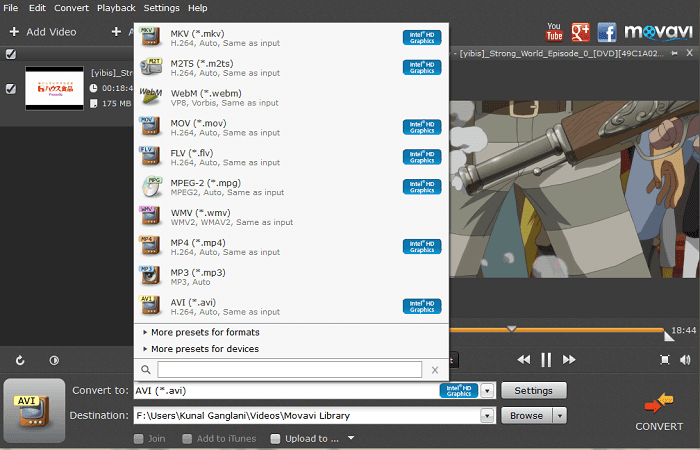Click the MPEG-2 disc icon
This screenshot has width=700, height=450.
(151, 187)
